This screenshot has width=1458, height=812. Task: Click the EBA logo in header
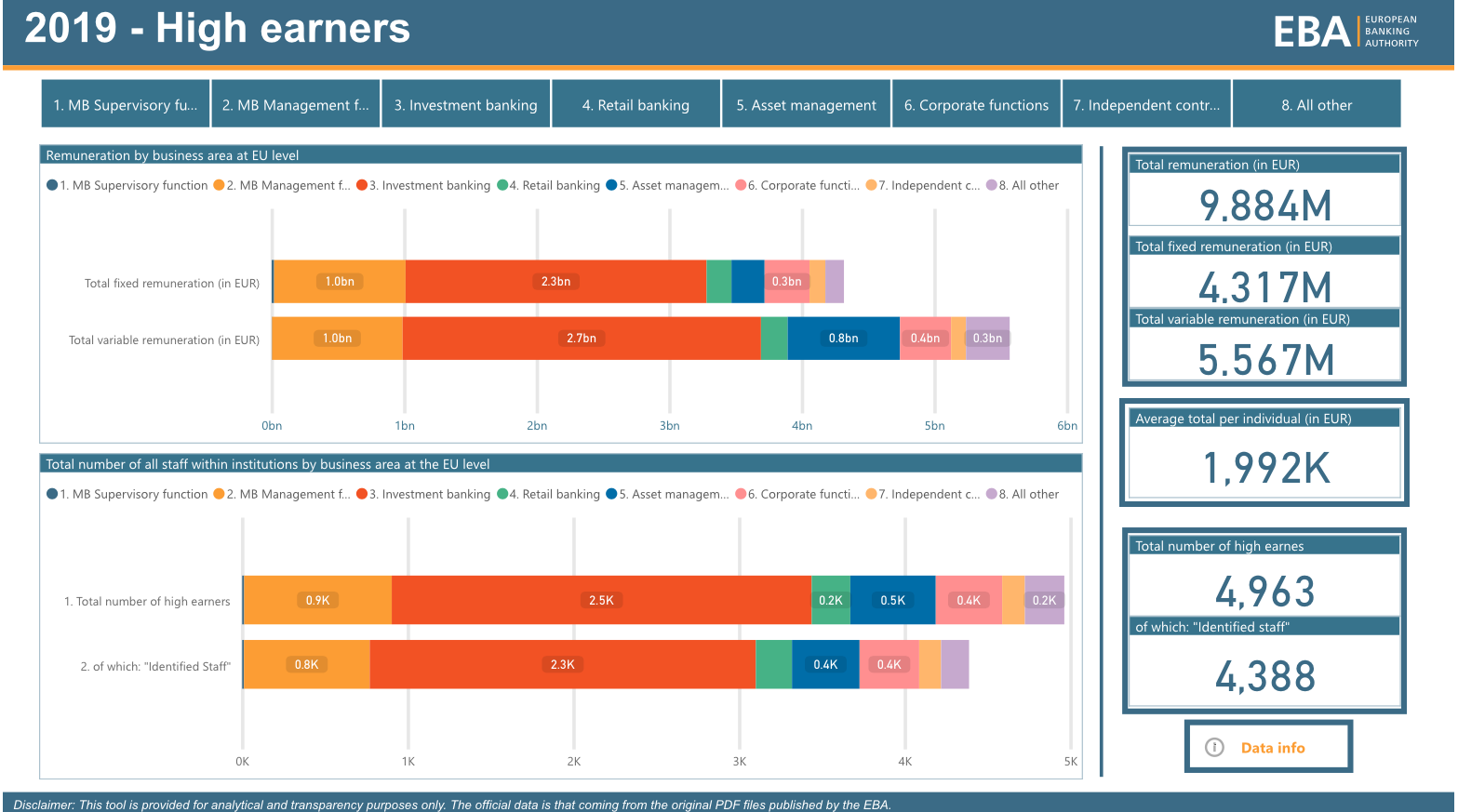(1345, 32)
